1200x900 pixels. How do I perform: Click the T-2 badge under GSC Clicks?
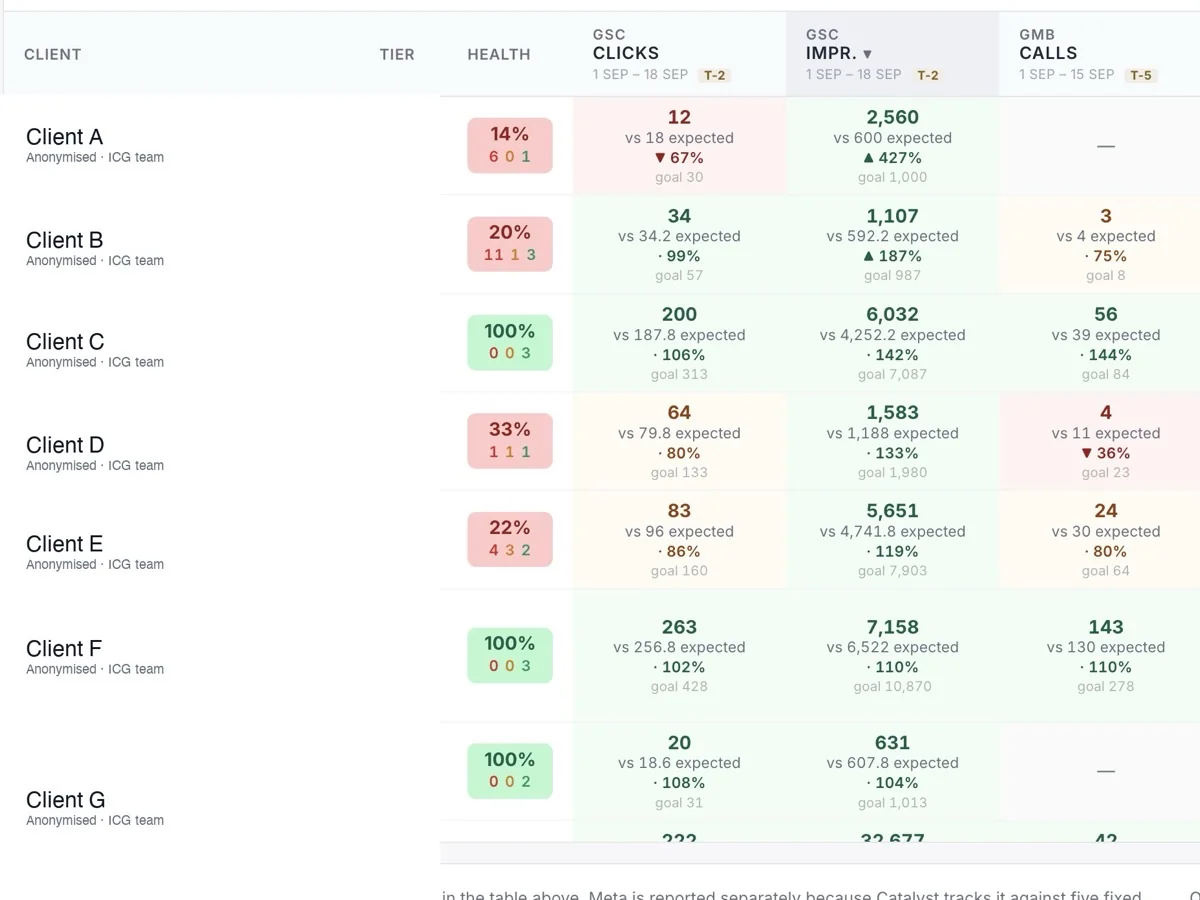pyautogui.click(x=714, y=75)
